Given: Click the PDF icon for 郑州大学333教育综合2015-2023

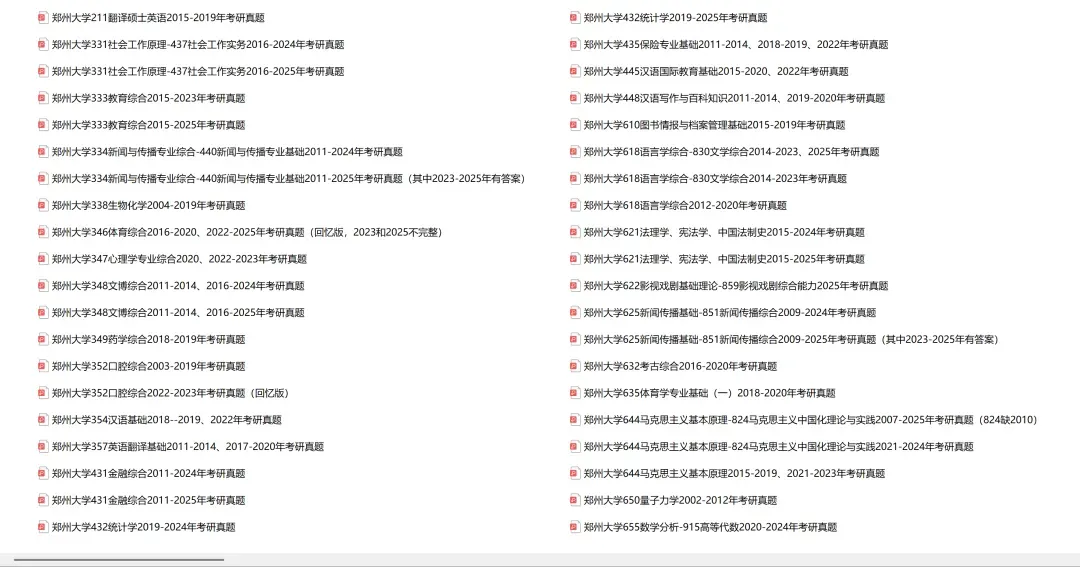Looking at the screenshot, I should [43, 99].
